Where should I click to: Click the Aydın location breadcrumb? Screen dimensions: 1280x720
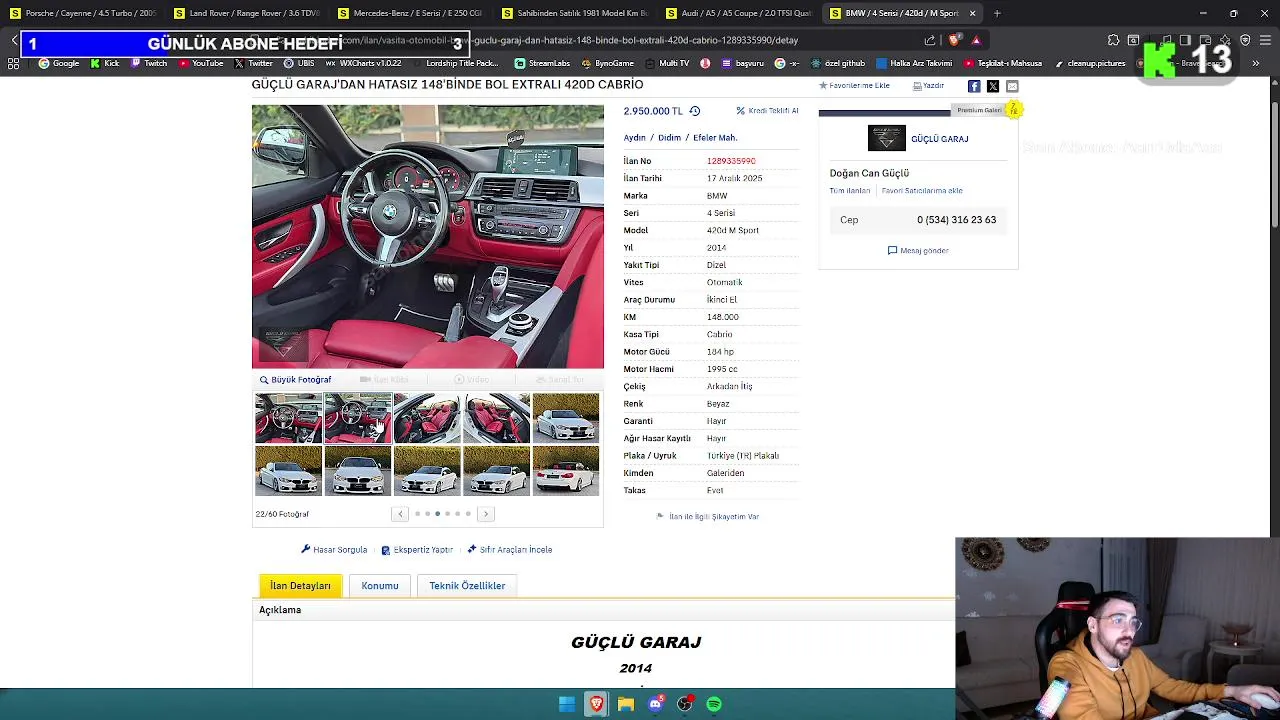coord(634,138)
